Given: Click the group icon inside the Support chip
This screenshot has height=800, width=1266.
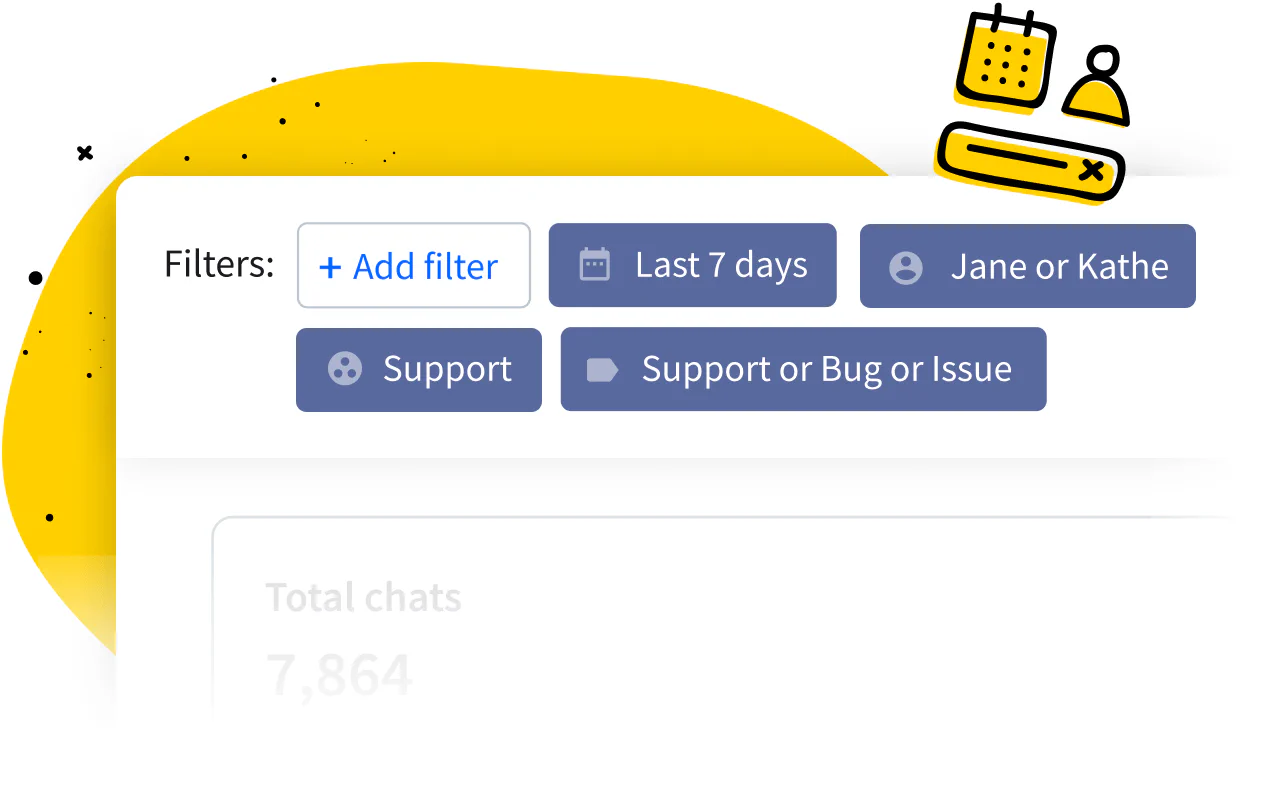Looking at the screenshot, I should coord(345,369).
